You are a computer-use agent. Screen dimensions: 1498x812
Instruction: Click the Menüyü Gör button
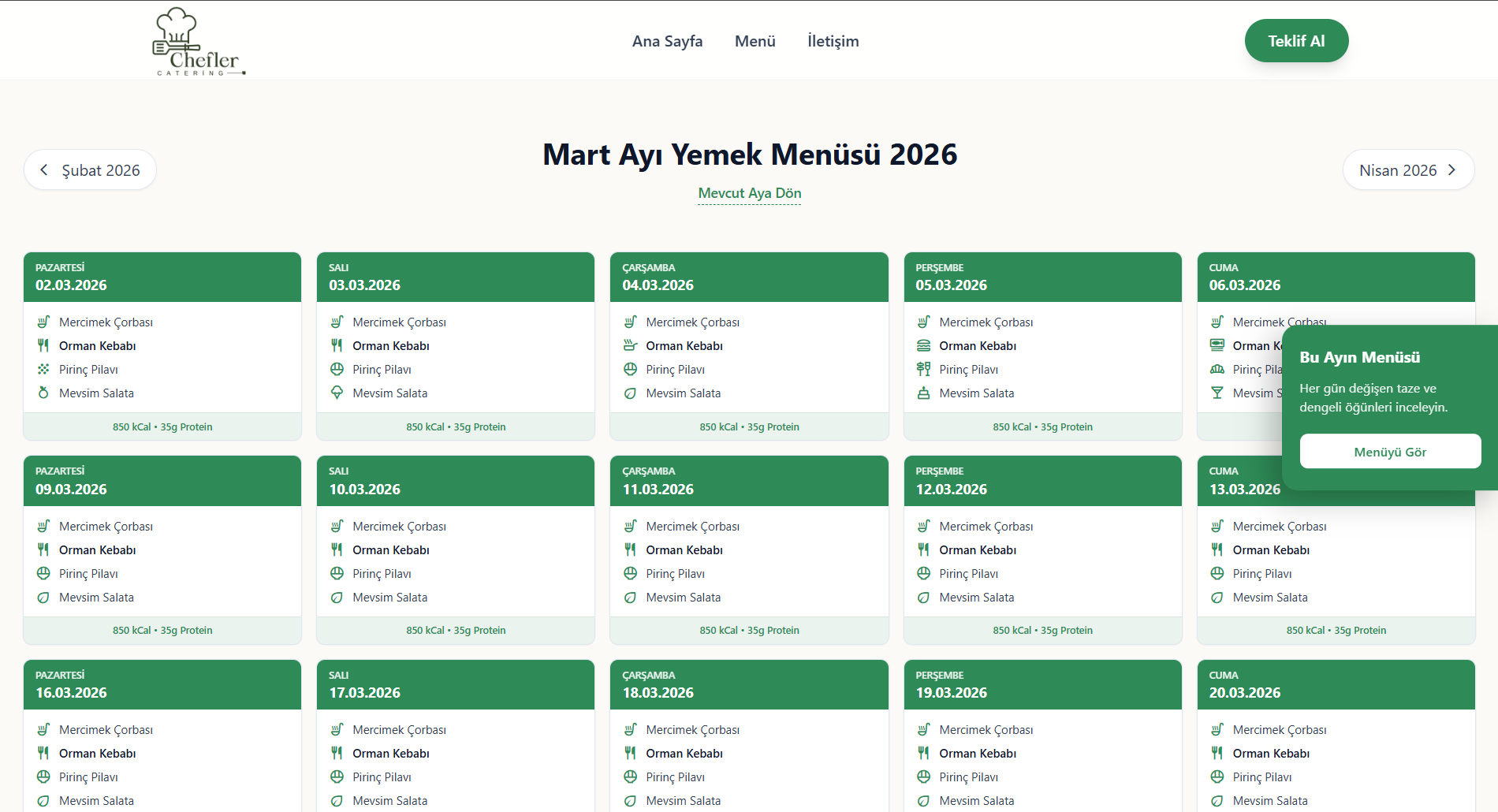pyautogui.click(x=1390, y=452)
